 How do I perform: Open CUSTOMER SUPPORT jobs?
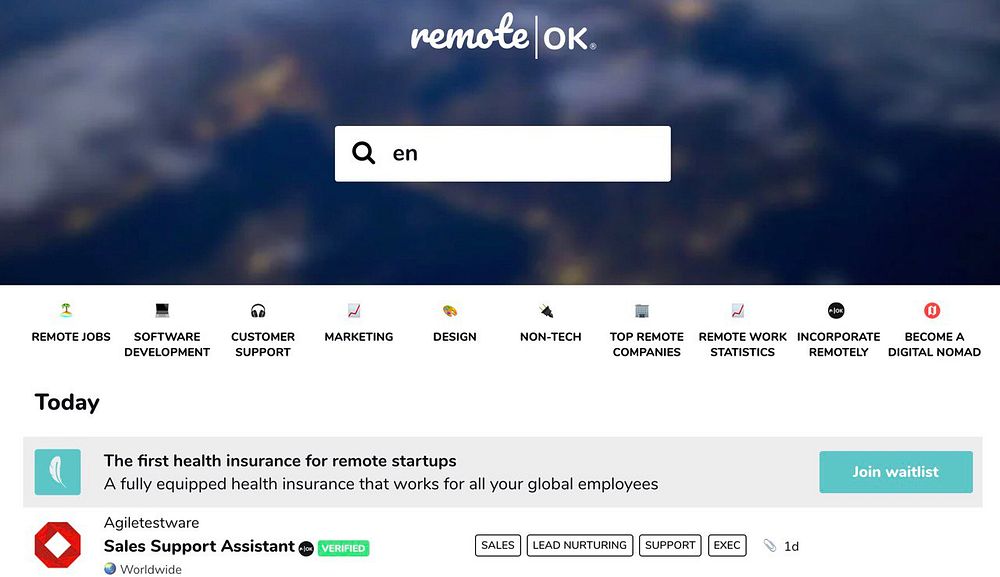(x=263, y=344)
